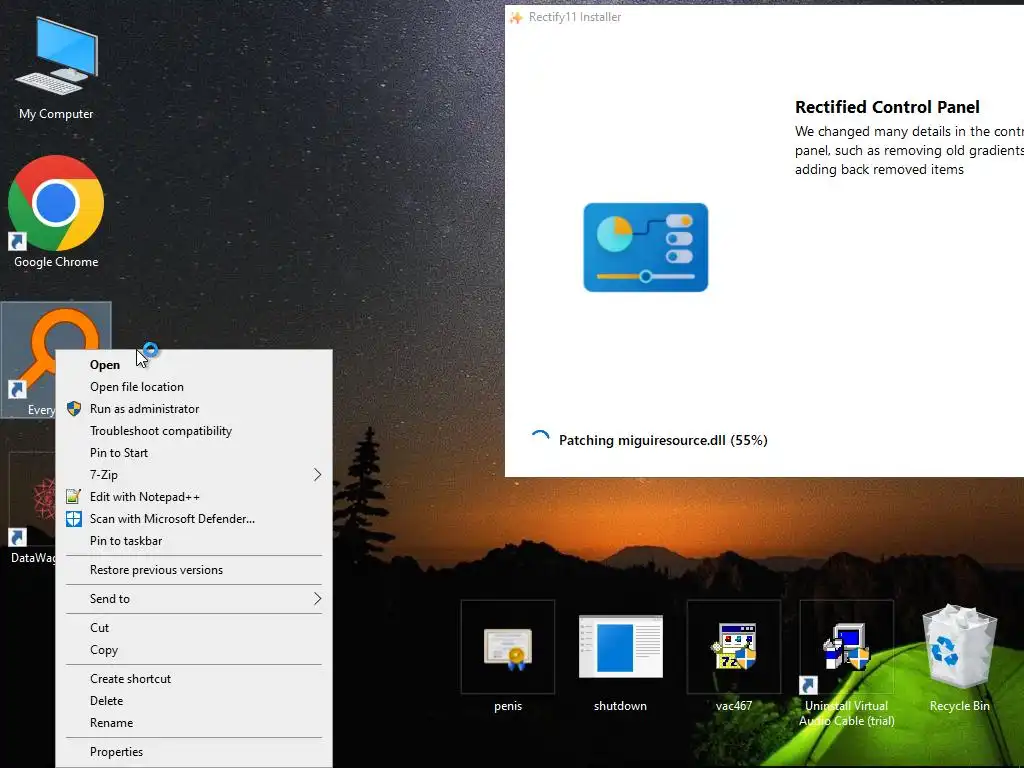
Task: Open the My Computer desktop icon
Action: [56, 56]
